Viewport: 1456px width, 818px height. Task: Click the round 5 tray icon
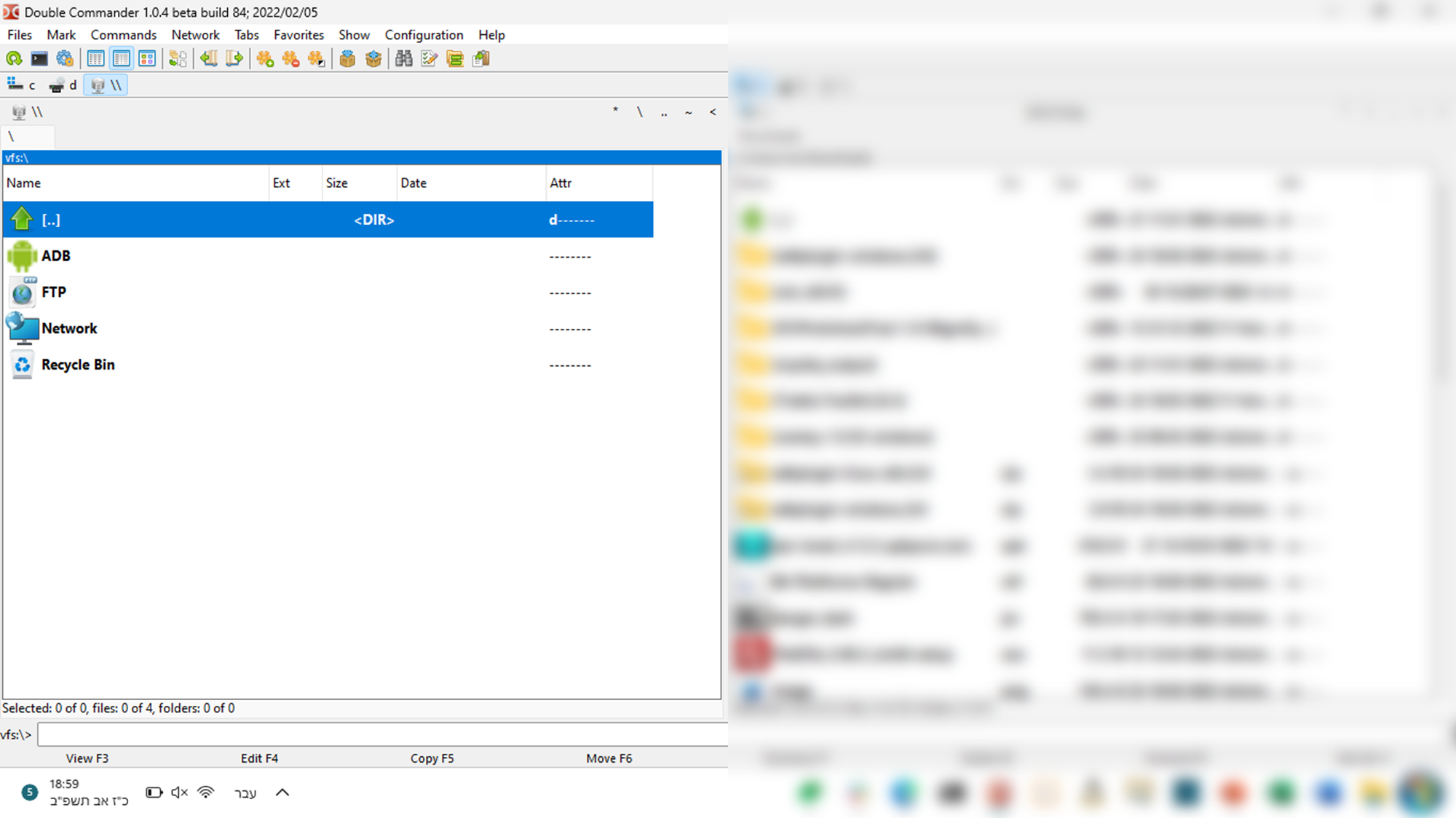tap(29, 793)
